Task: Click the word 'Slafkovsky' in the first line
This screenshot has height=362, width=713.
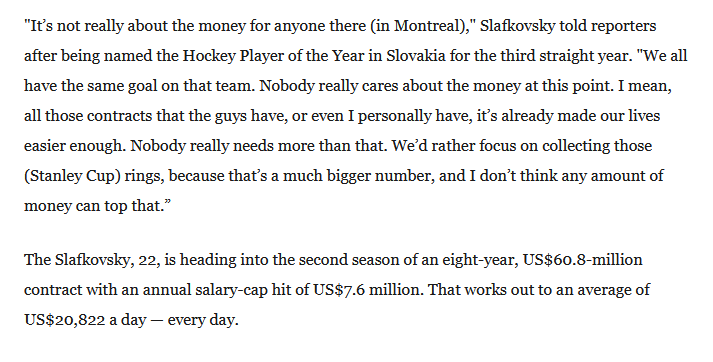Action: (x=517, y=26)
